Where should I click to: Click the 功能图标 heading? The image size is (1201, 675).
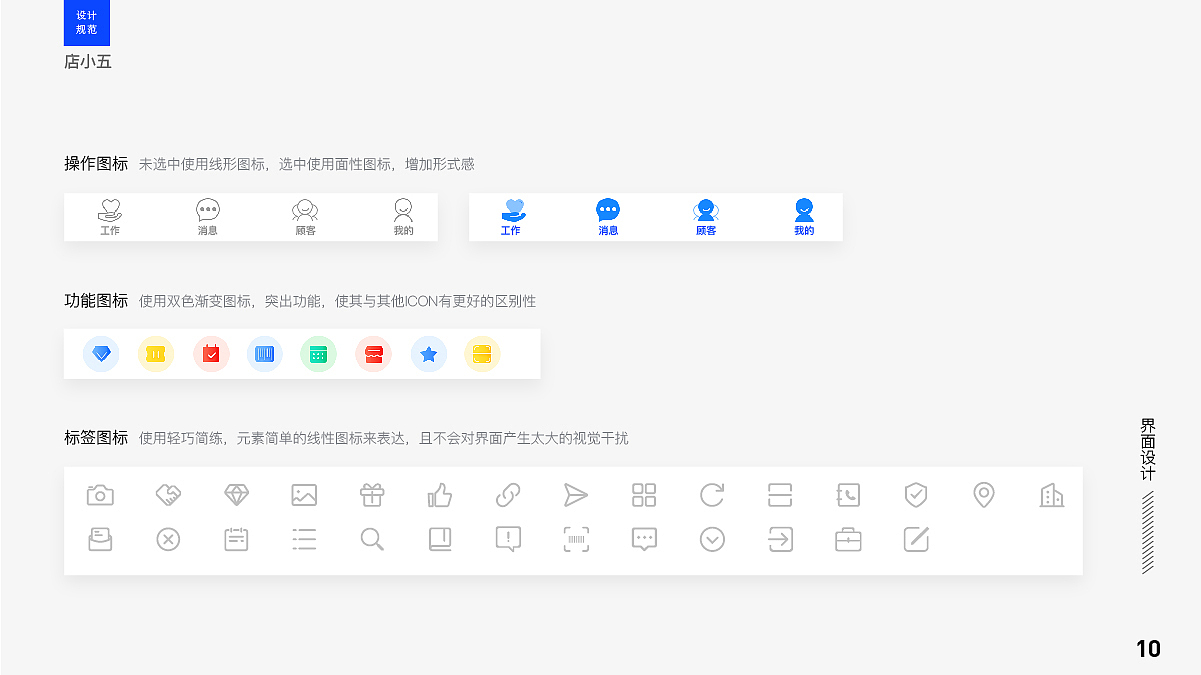pos(96,300)
